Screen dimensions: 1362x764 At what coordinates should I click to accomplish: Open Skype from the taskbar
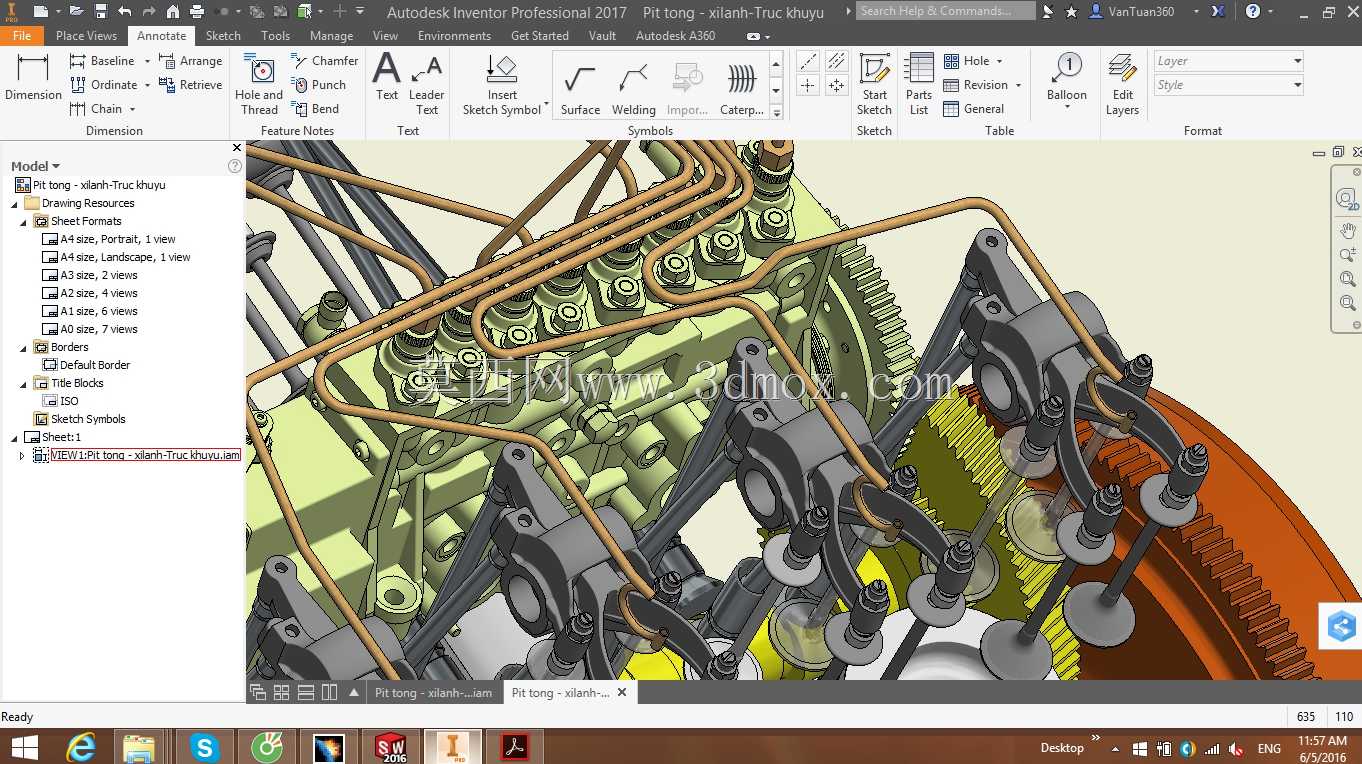click(204, 747)
